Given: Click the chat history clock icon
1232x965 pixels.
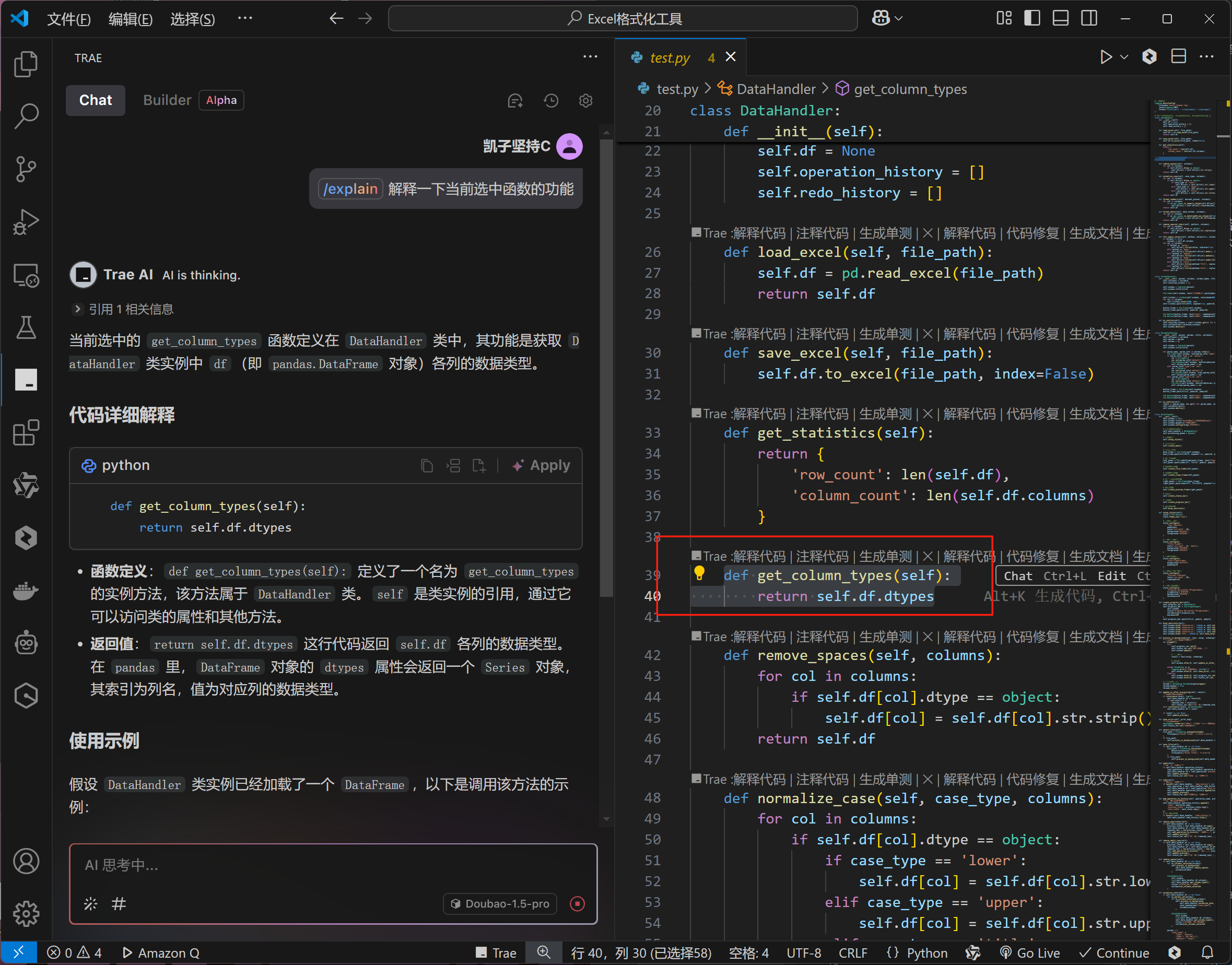Looking at the screenshot, I should (550, 101).
